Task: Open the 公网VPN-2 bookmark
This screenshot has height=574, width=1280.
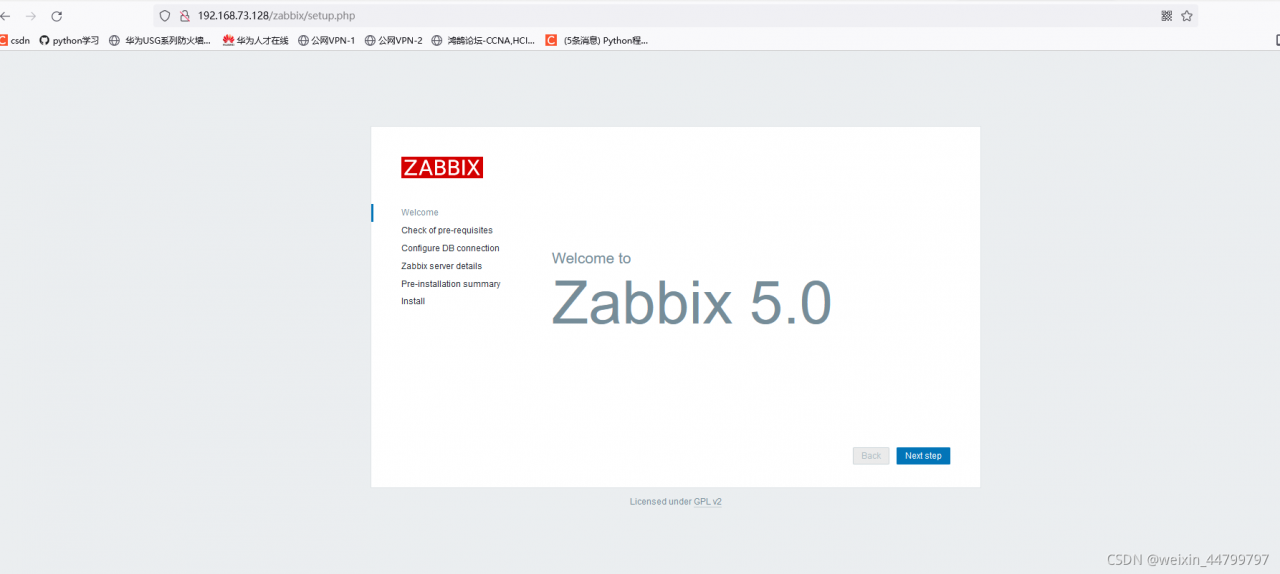Action: 394,41
